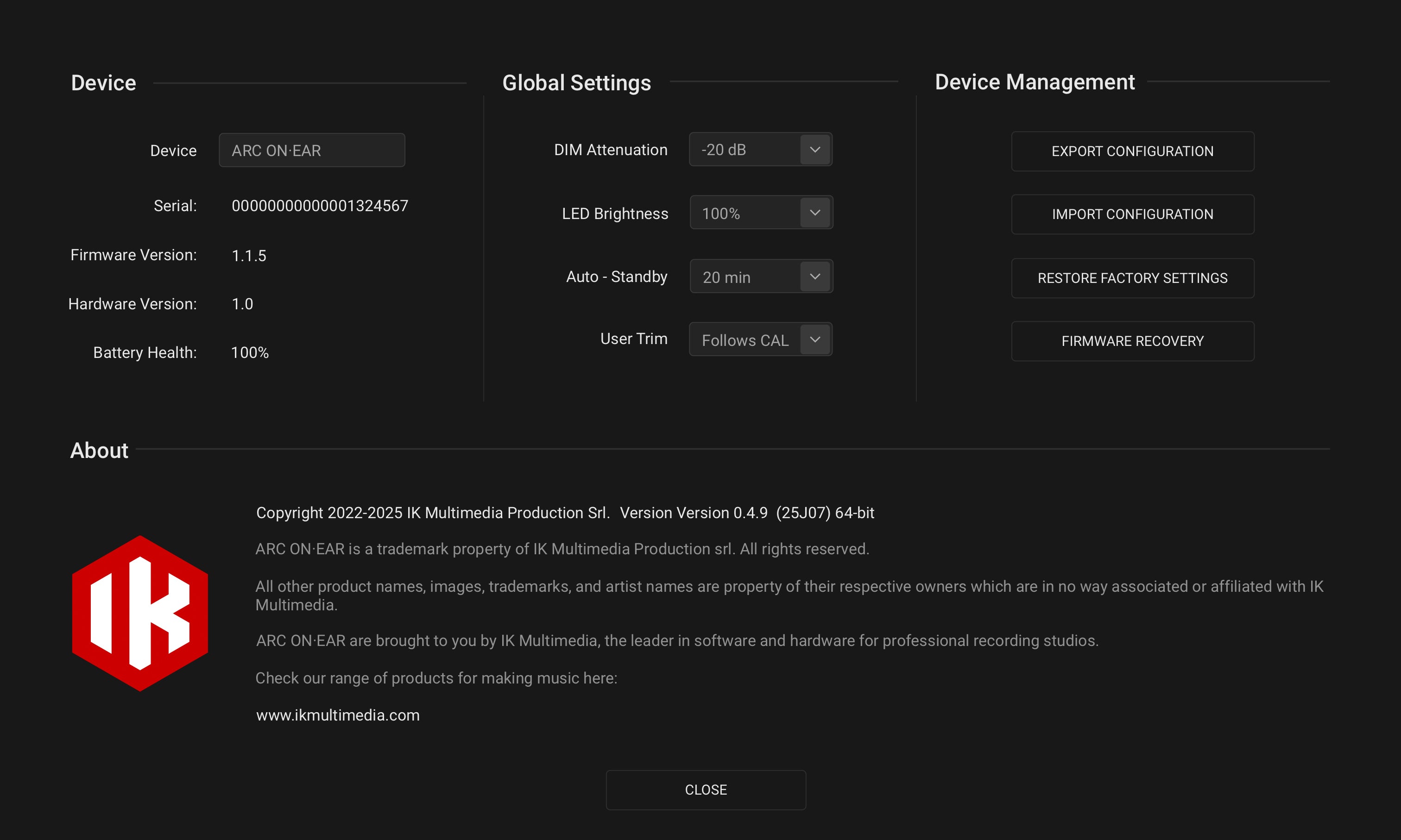This screenshot has height=840, width=1401.
Task: Visit the www.ikmultimedia.com link
Action: [x=337, y=715]
